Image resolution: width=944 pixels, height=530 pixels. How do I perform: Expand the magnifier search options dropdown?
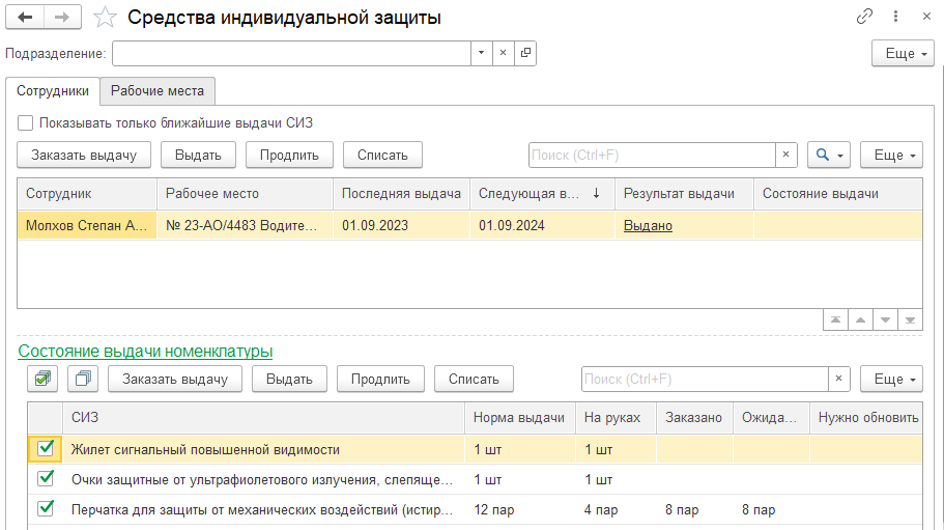coord(829,155)
